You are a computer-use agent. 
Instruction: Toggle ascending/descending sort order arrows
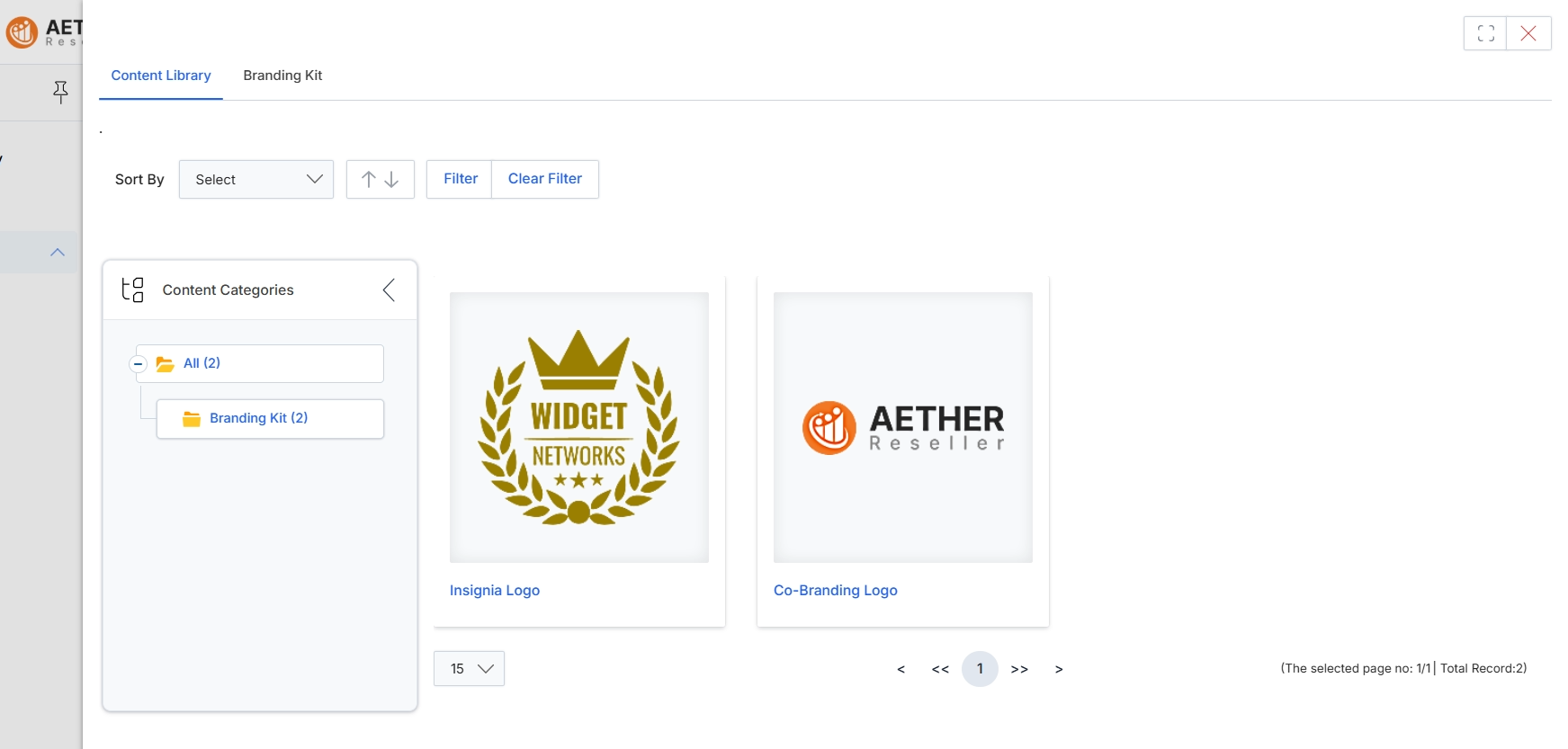[381, 179]
